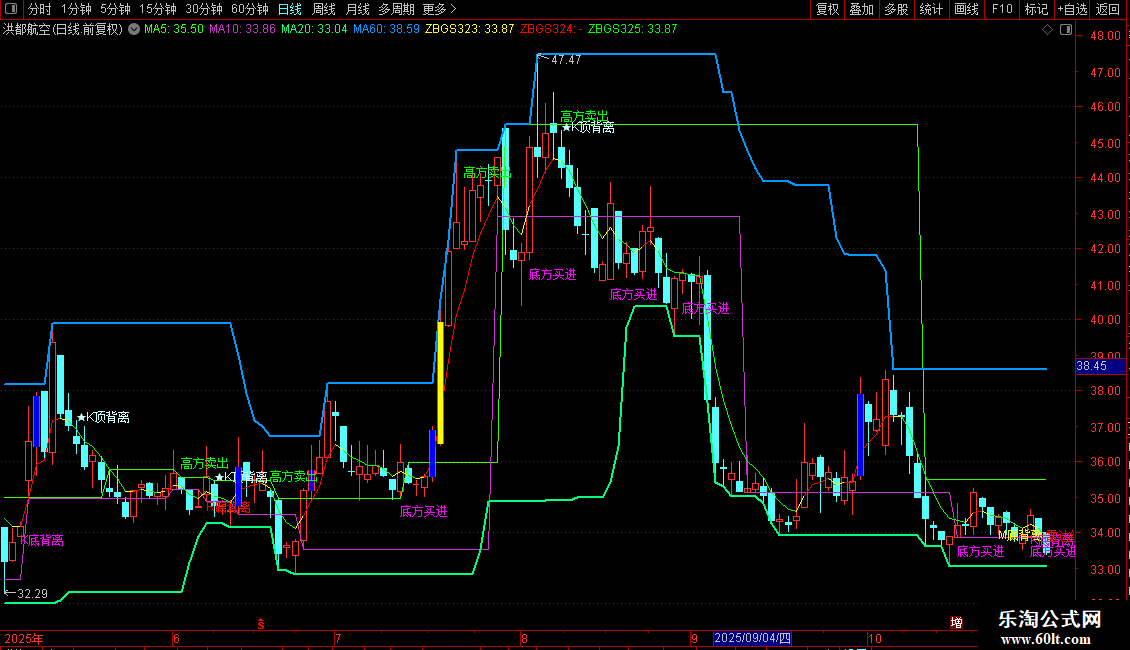
Task: Click the diamond icon above the price axis
Action: click(x=1047, y=30)
